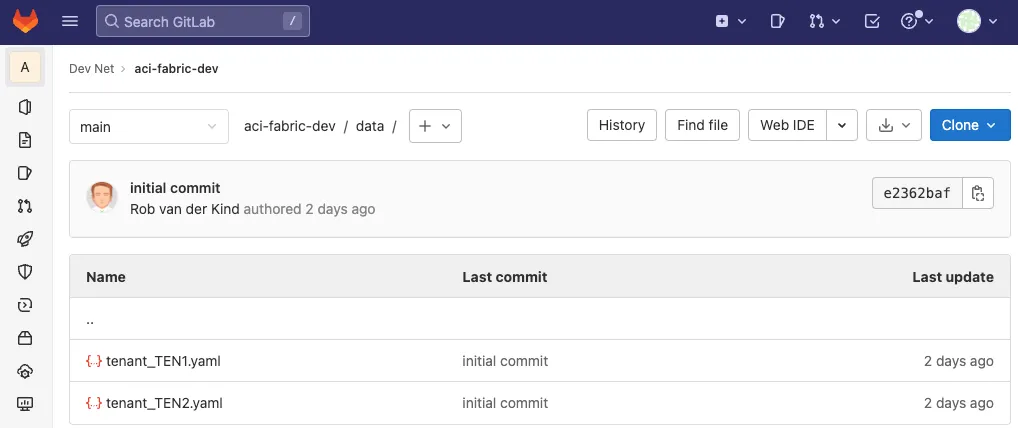Expand the Clone dropdown button
The width and height of the screenshot is (1018, 428).
tap(968, 125)
